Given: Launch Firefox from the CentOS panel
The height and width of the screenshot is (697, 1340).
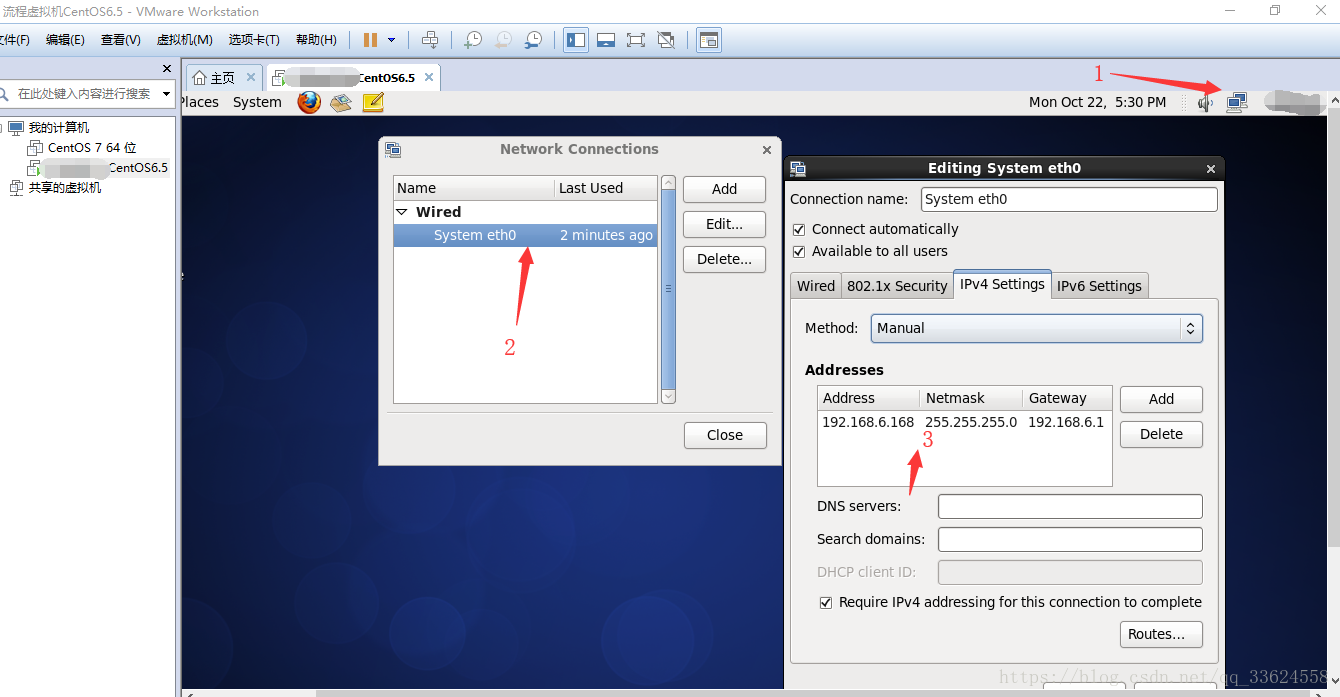Looking at the screenshot, I should click(x=309, y=102).
